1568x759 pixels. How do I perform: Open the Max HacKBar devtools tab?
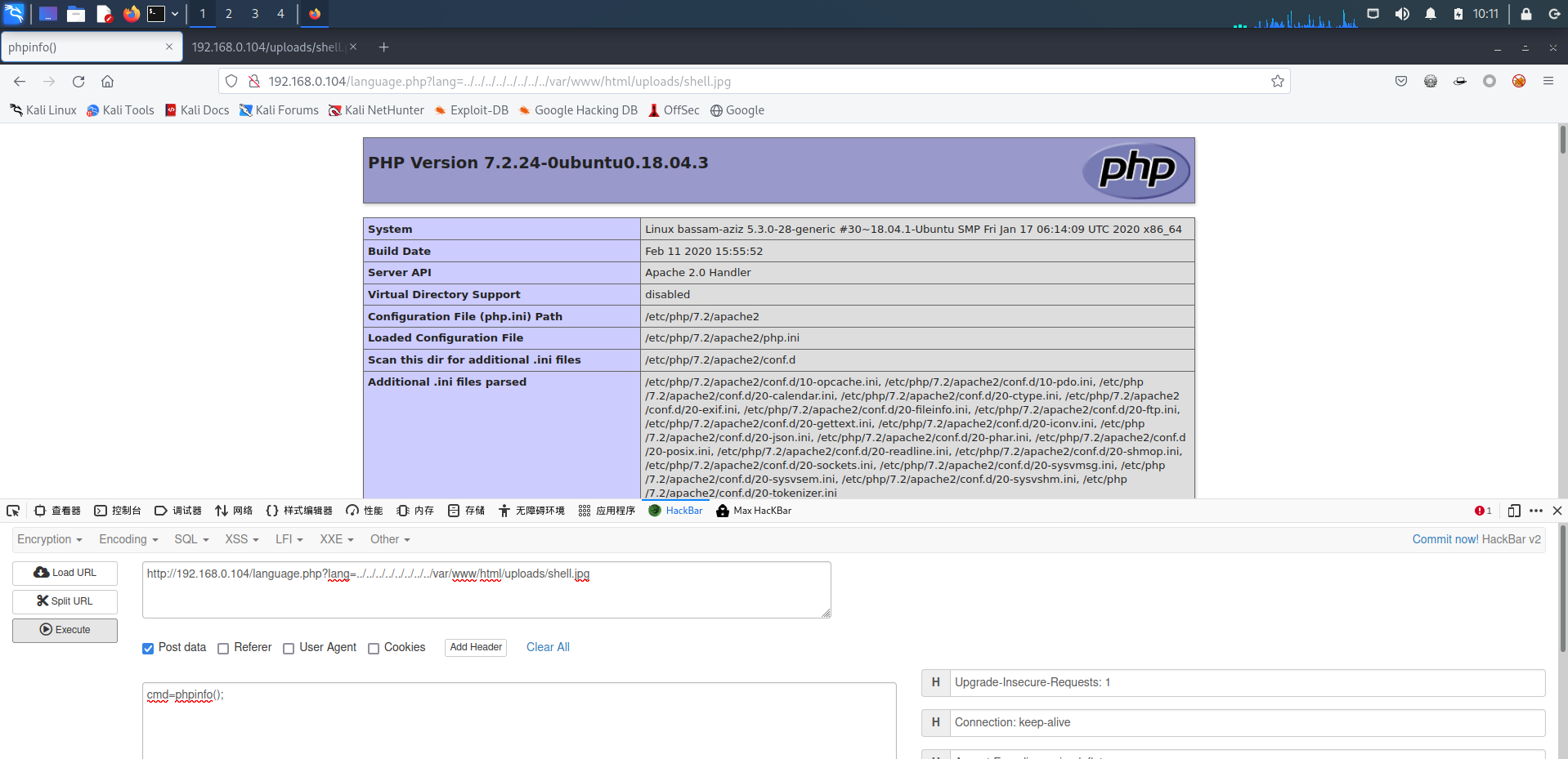point(754,511)
